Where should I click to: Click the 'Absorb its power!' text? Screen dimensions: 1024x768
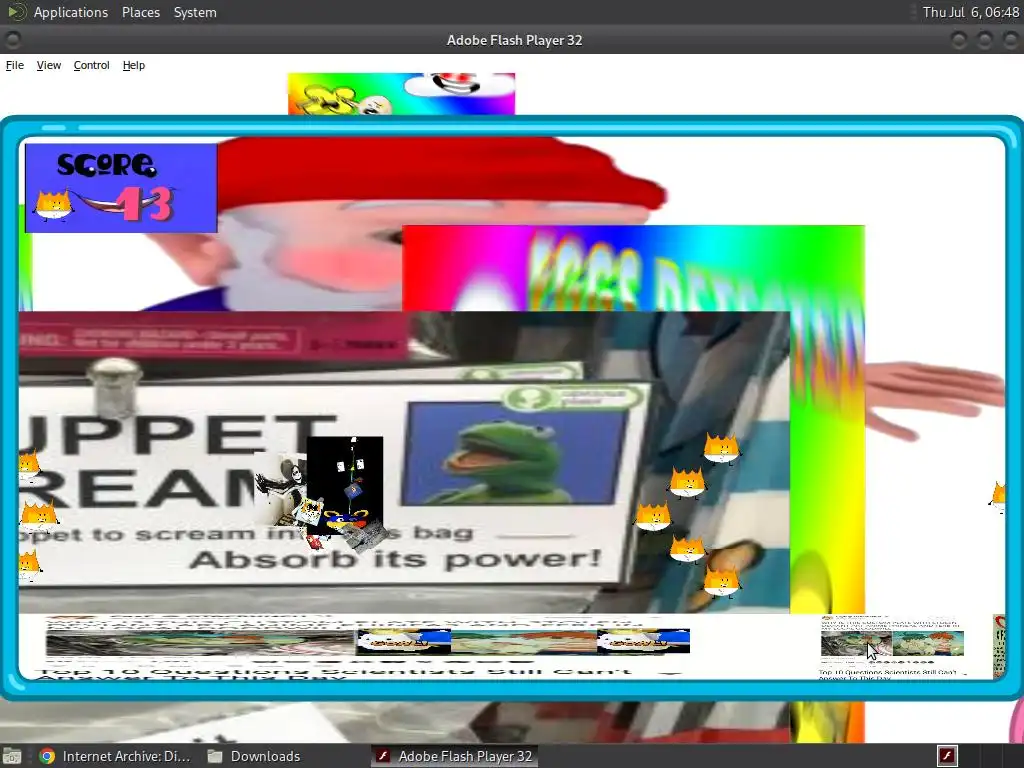395,559
